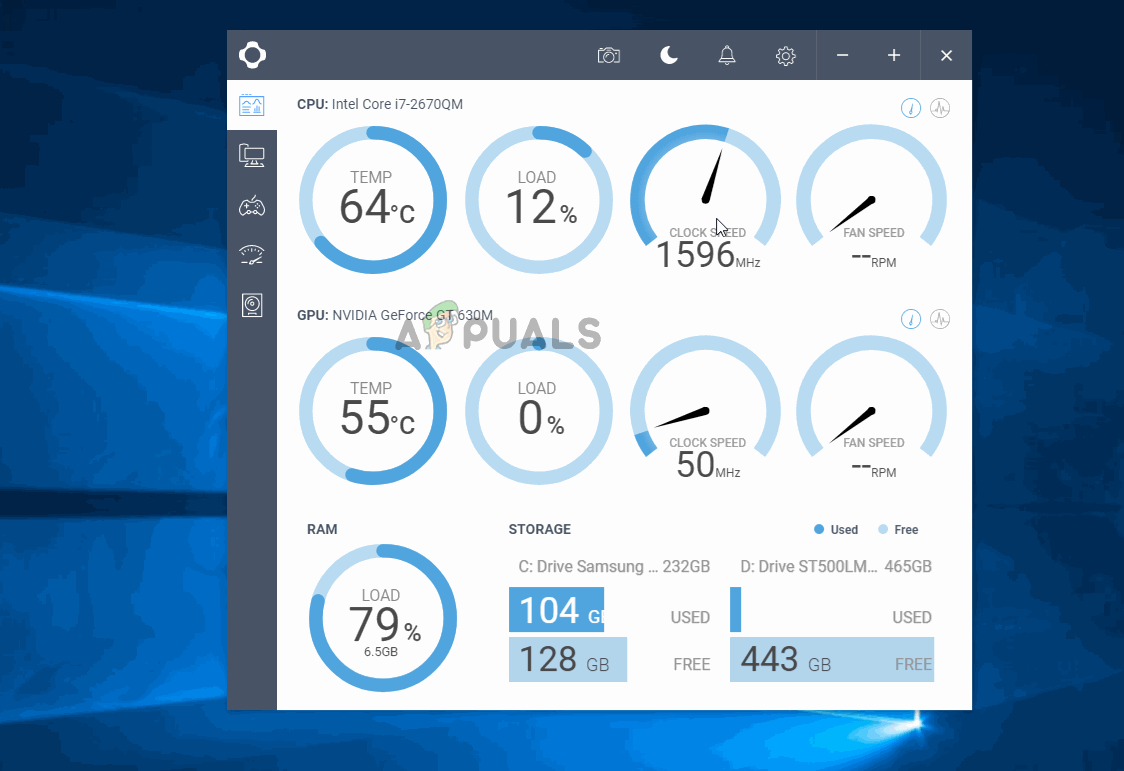
Task: Toggle night mode with moon icon
Action: [x=669, y=56]
